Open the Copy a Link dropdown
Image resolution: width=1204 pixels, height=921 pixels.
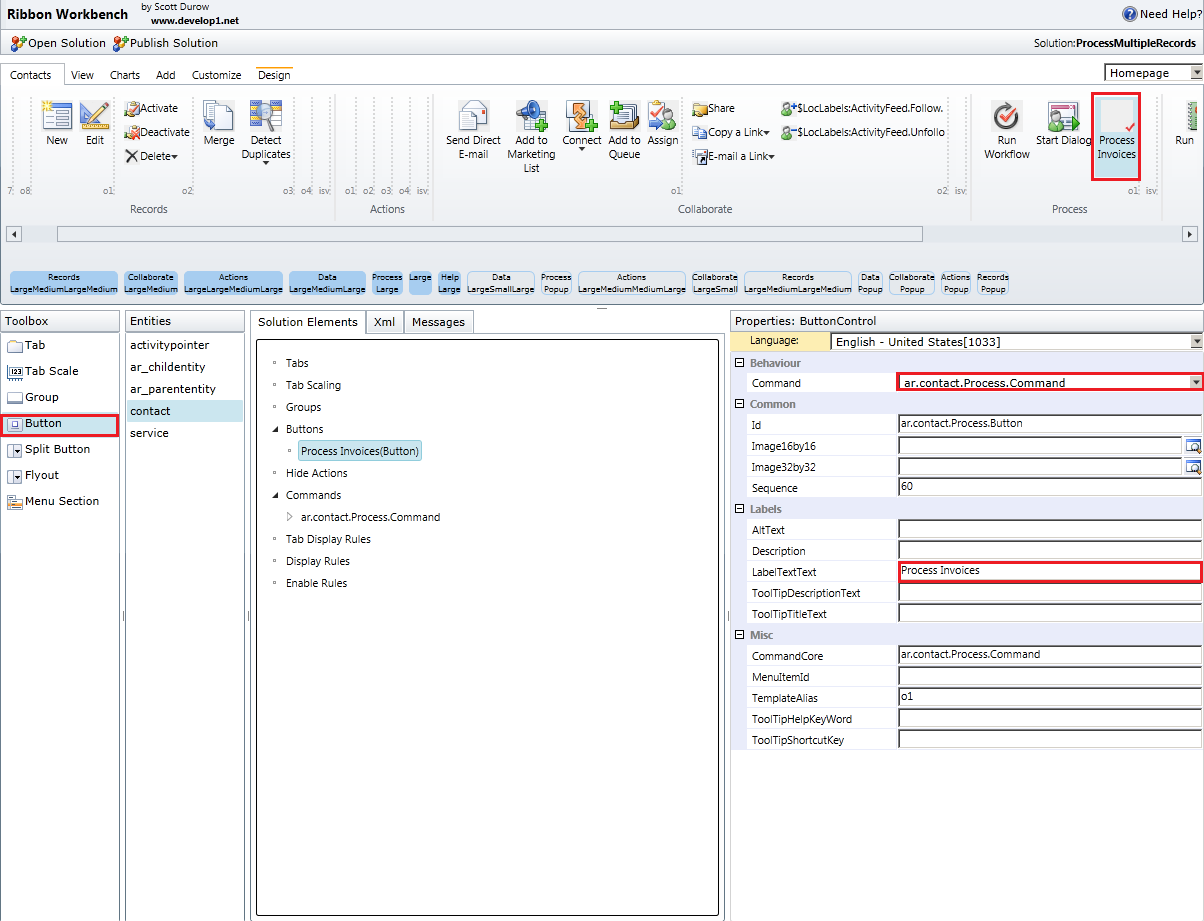[767, 133]
